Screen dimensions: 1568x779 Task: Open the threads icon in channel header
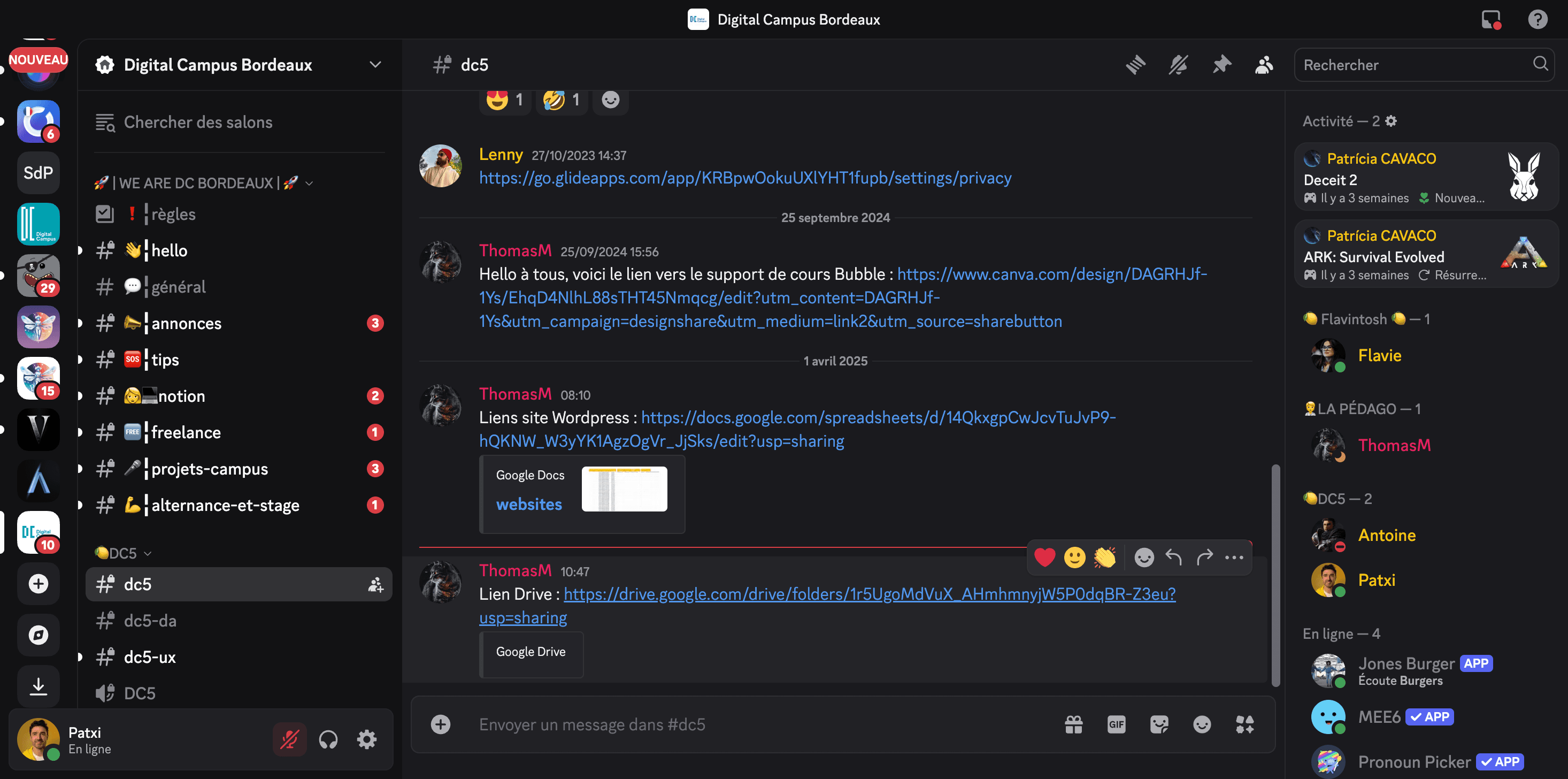(1135, 65)
